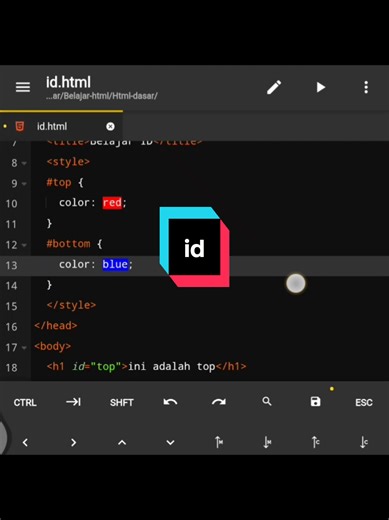The width and height of the screenshot is (389, 520).
Task: Undo the last edit
Action: (170, 402)
